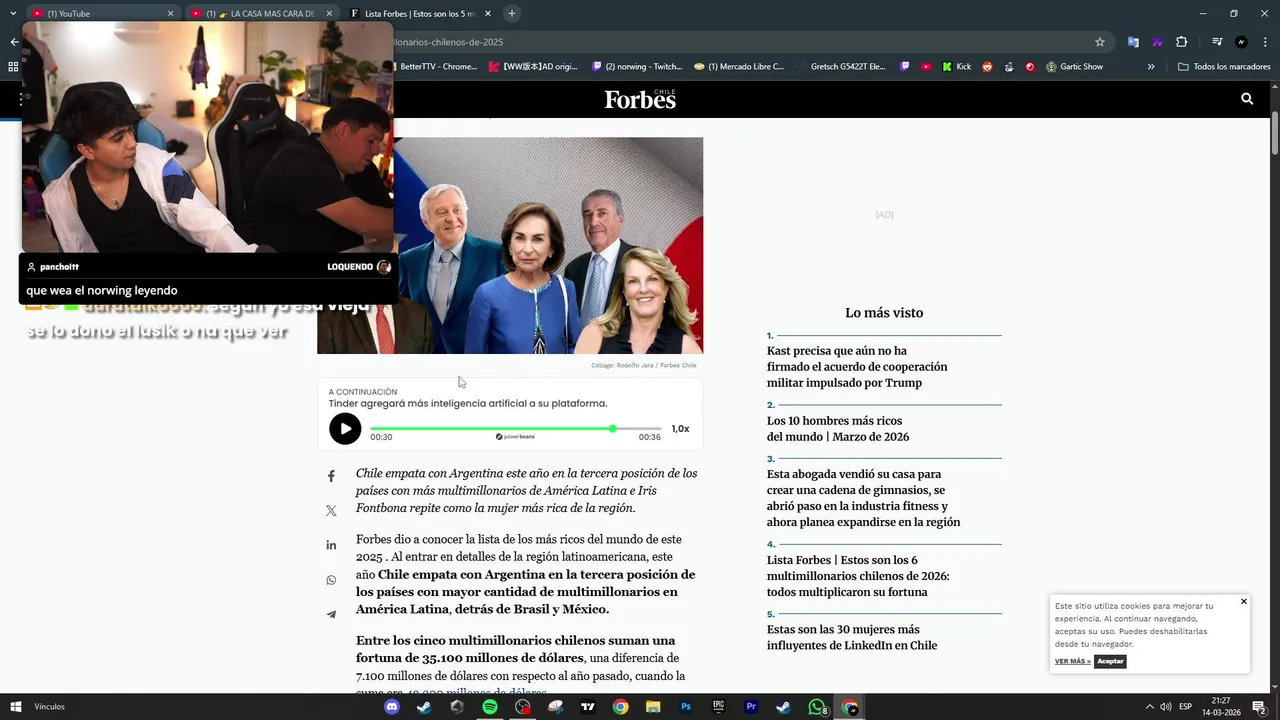Viewport: 1280px width, 720px height.
Task: Open the WW版本 AD bookmark
Action: [x=533, y=67]
